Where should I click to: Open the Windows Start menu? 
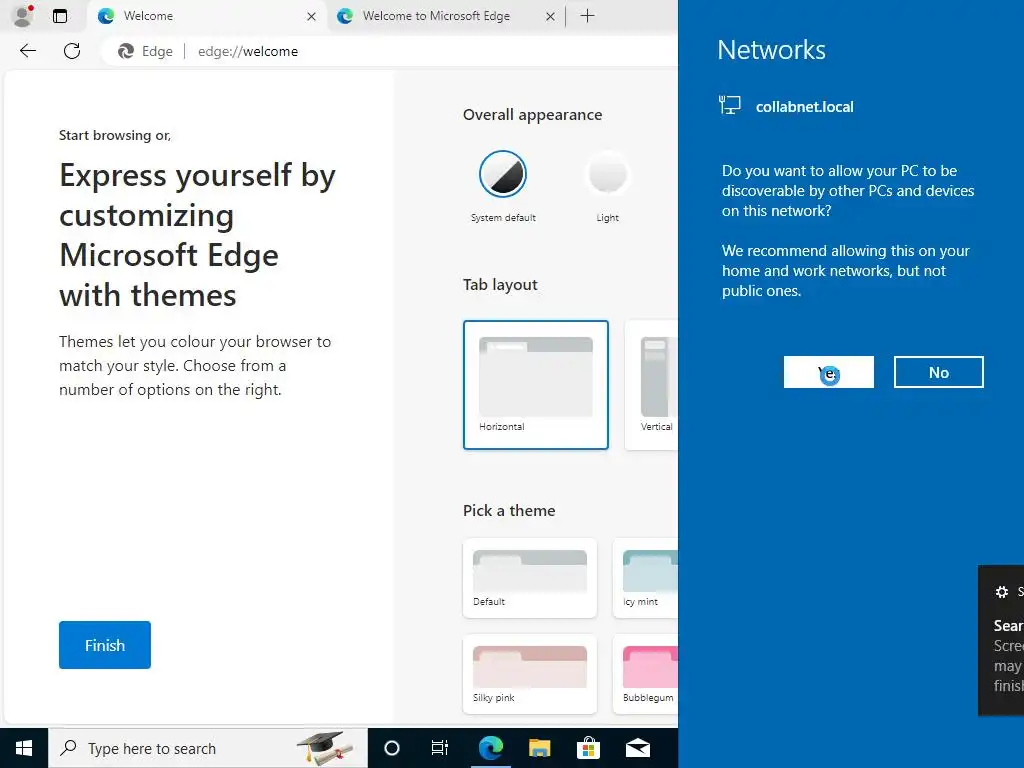click(24, 748)
